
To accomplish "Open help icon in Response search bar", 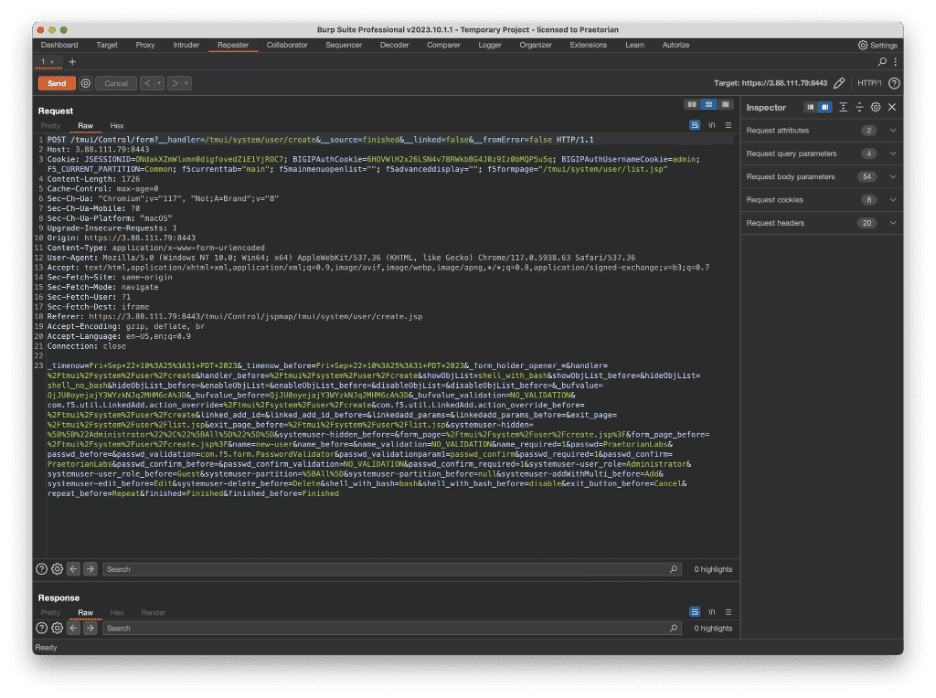I will pyautogui.click(x=41, y=628).
